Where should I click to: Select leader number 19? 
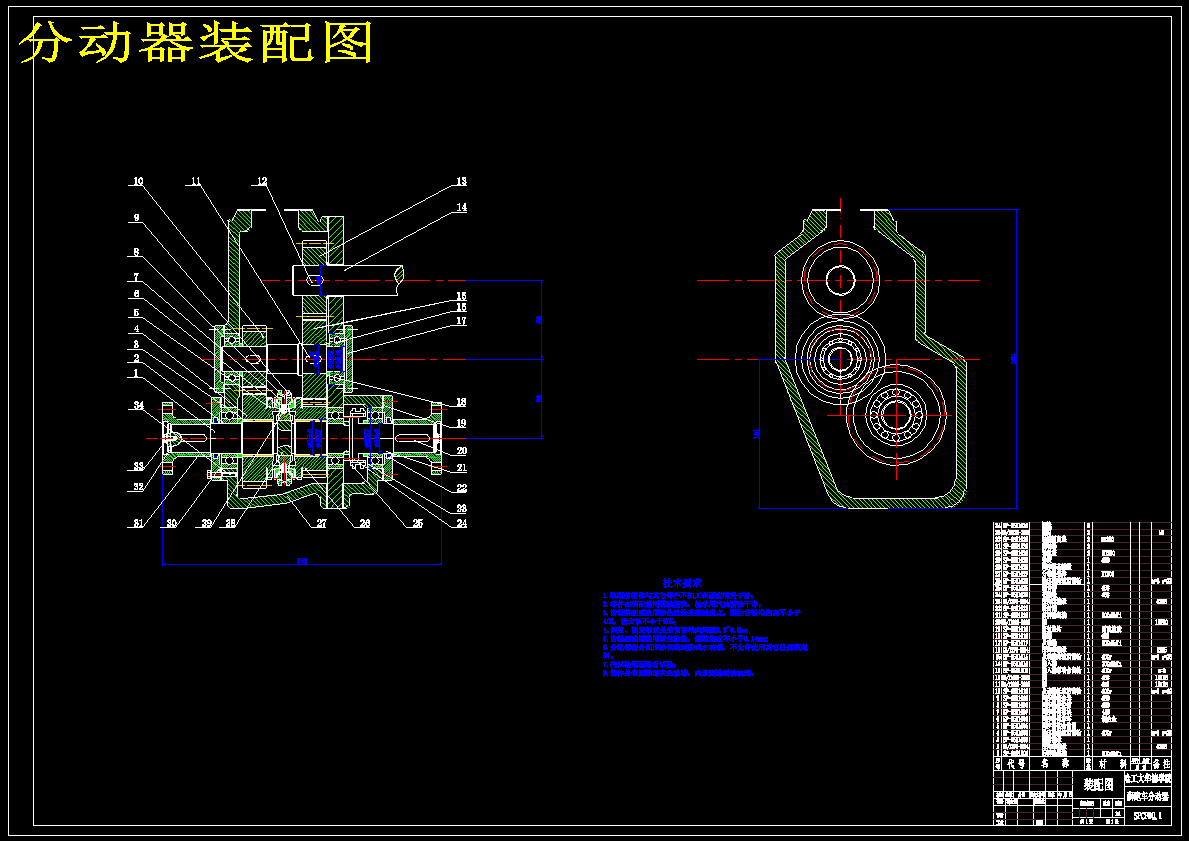[x=461, y=423]
